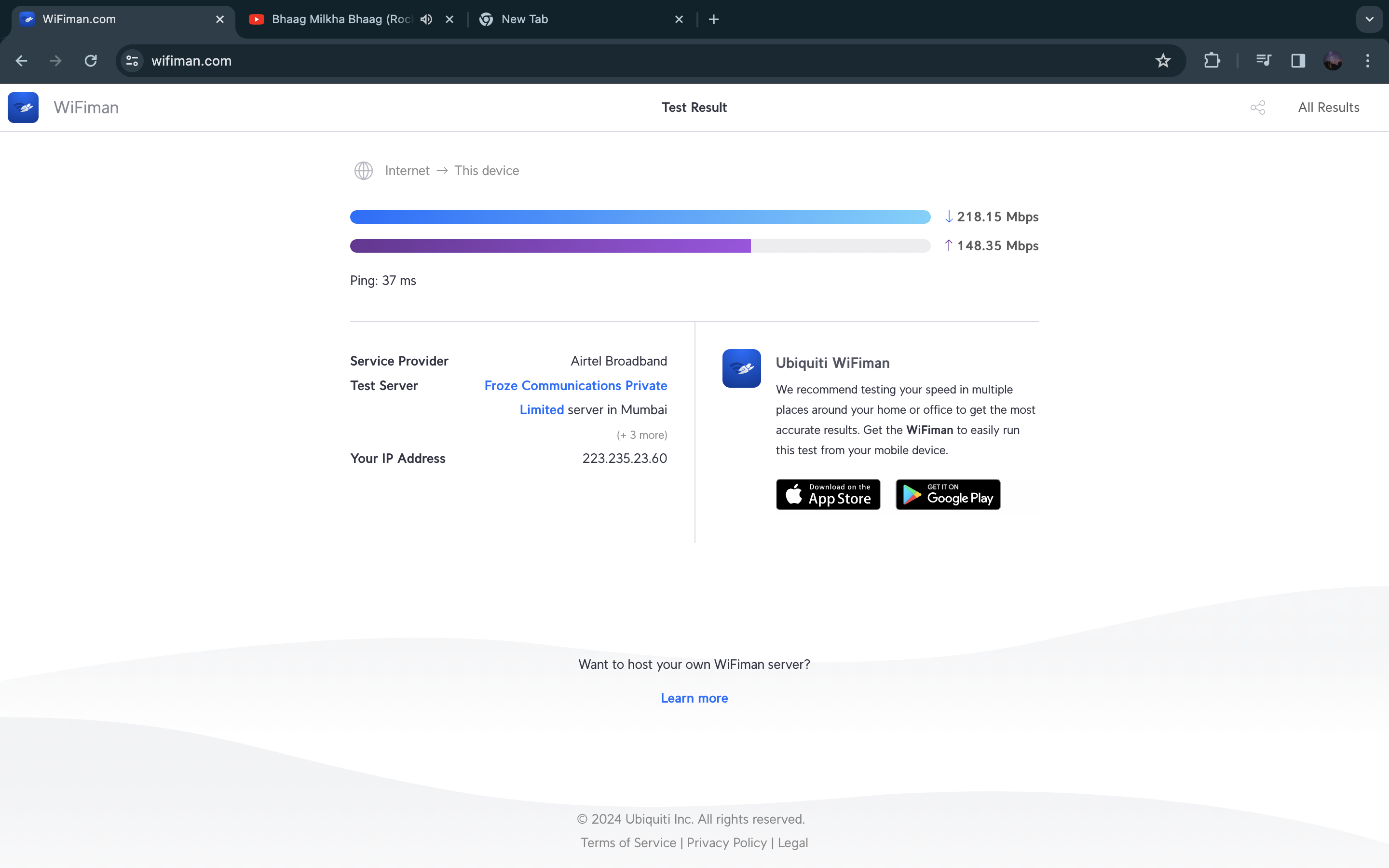Open Get it on Google Play badge
Viewport: 1389px width, 868px height.
pos(948,494)
